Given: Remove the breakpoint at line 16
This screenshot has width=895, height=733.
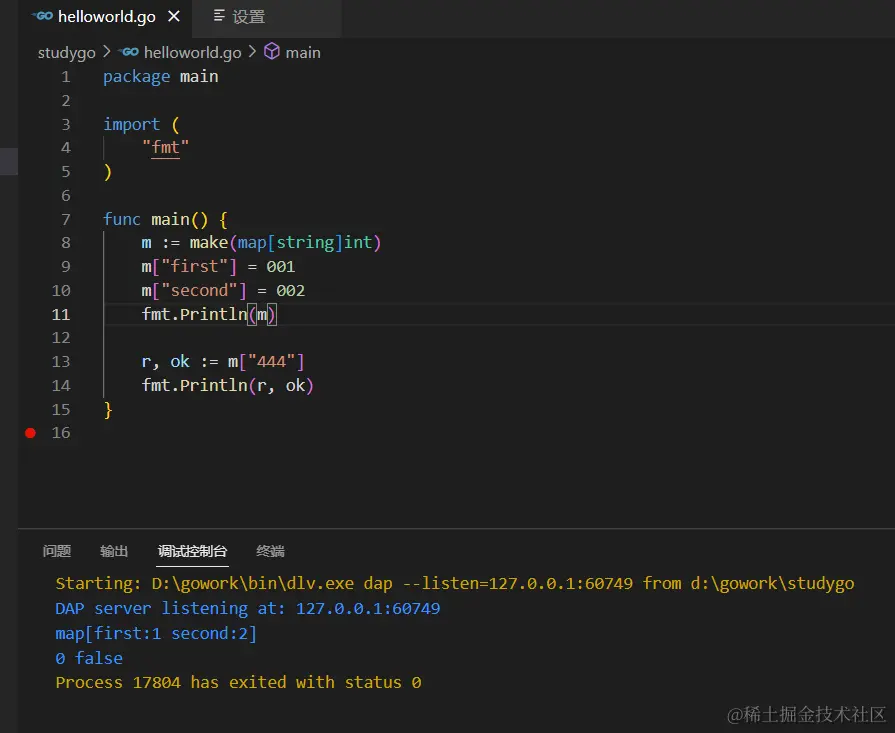Looking at the screenshot, I should click(30, 433).
